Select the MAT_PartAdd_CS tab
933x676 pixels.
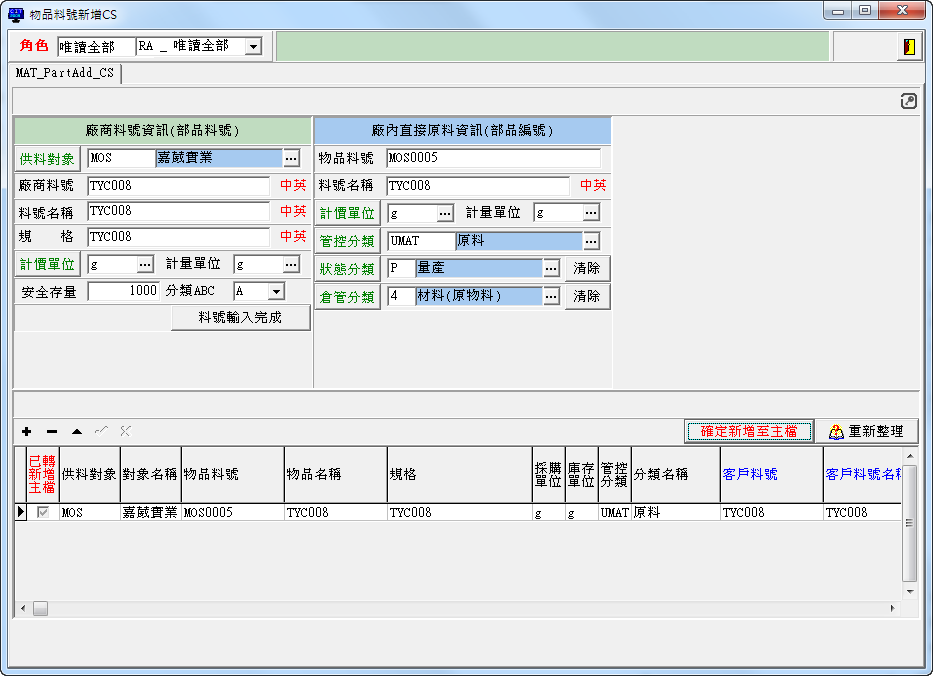tap(65, 73)
